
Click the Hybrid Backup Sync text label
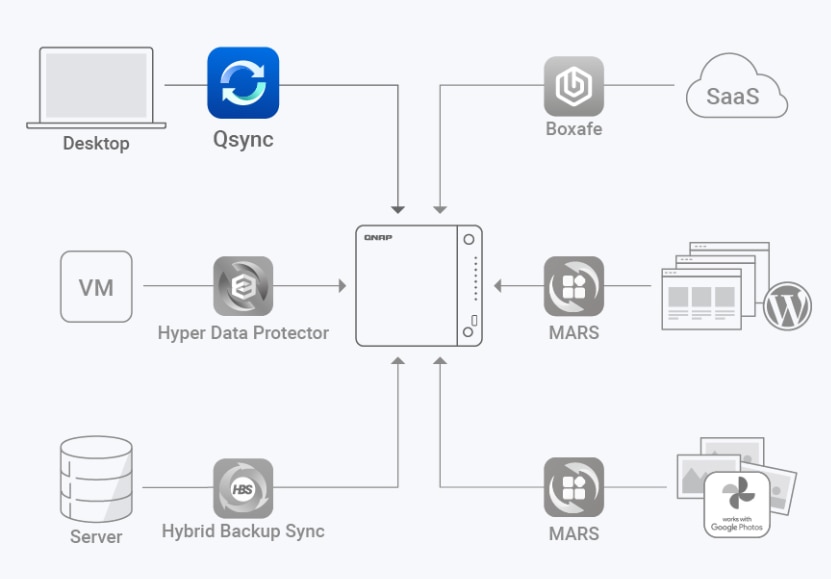(243, 531)
